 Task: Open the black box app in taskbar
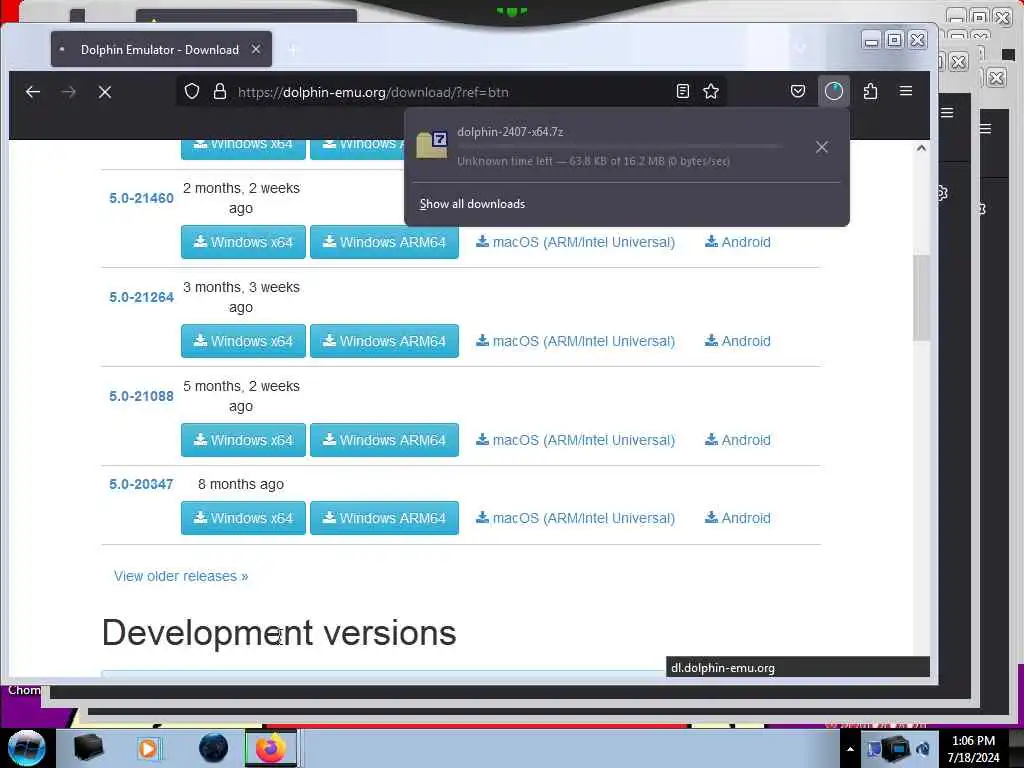[88, 748]
